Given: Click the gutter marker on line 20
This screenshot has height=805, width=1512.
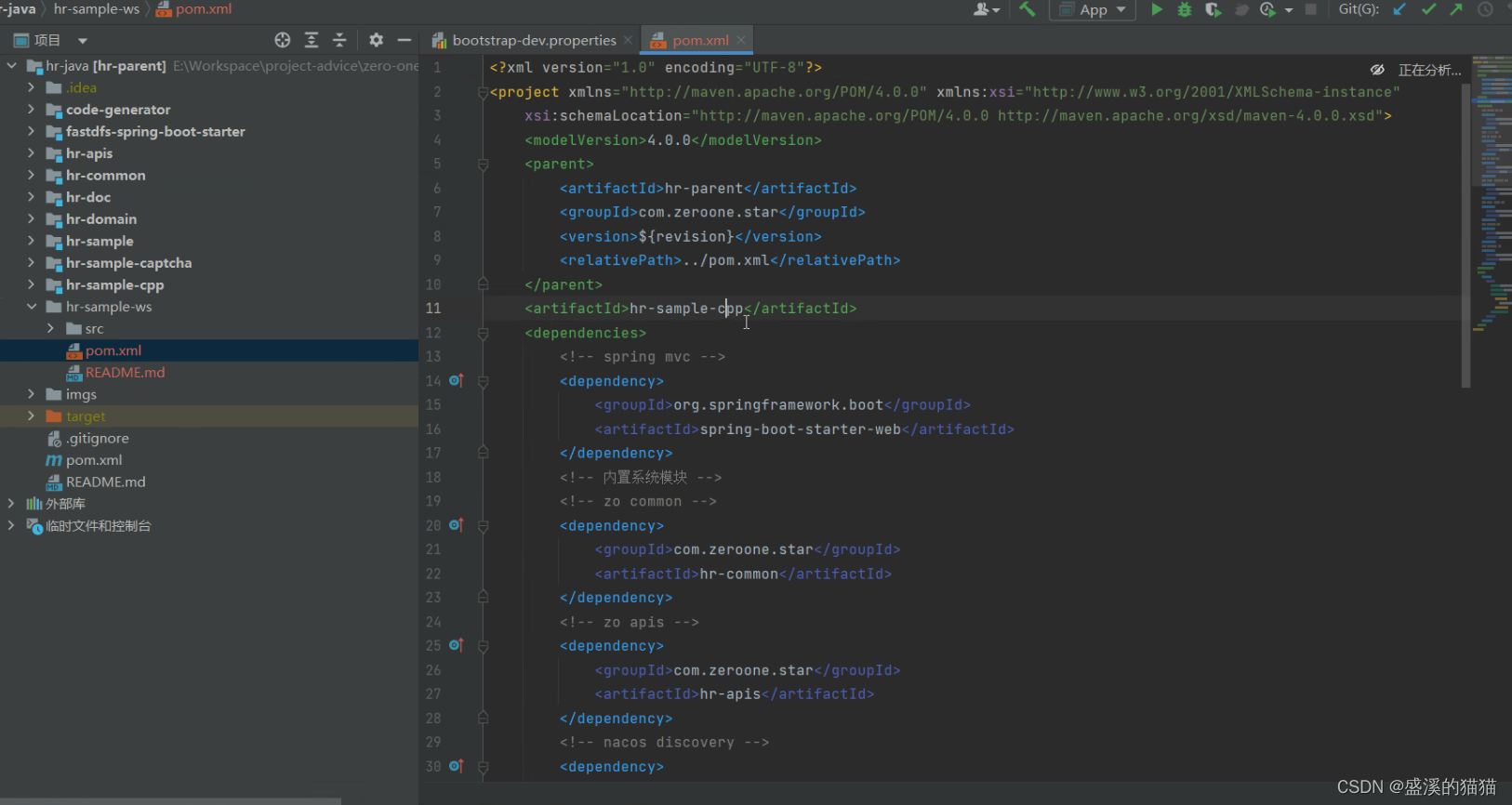Looking at the screenshot, I should 456,525.
